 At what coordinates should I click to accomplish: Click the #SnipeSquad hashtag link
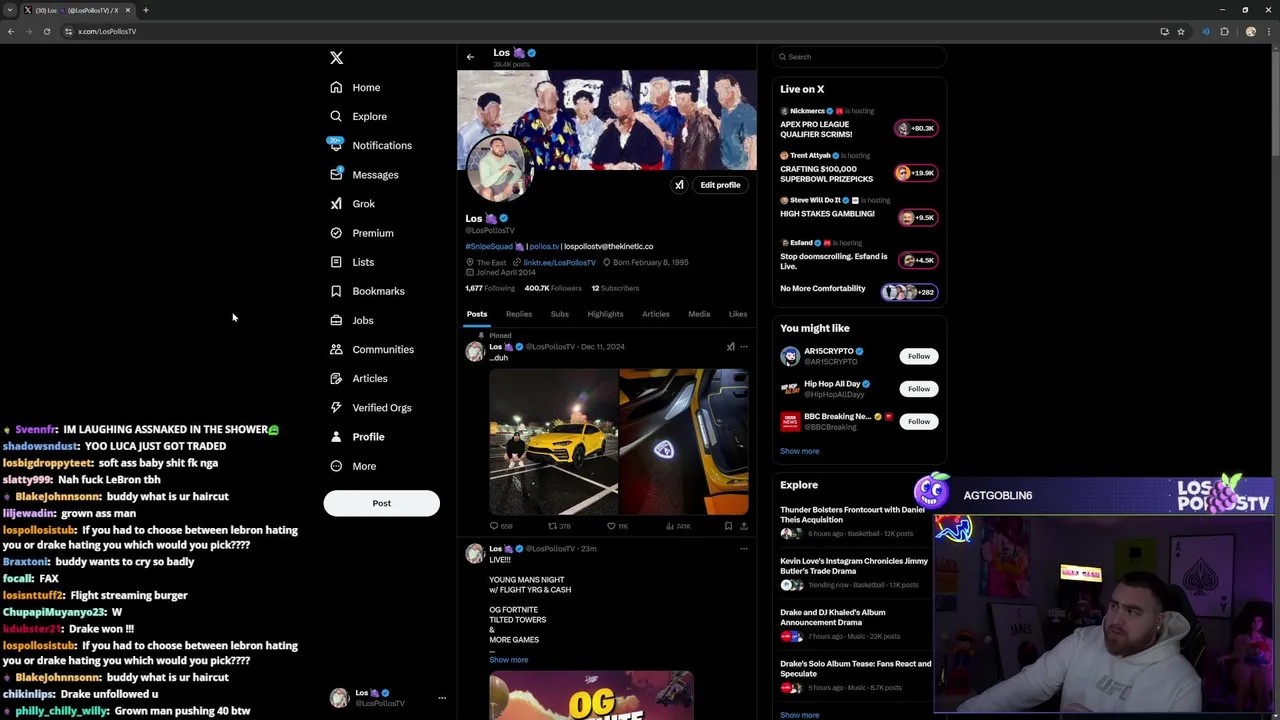coord(489,246)
